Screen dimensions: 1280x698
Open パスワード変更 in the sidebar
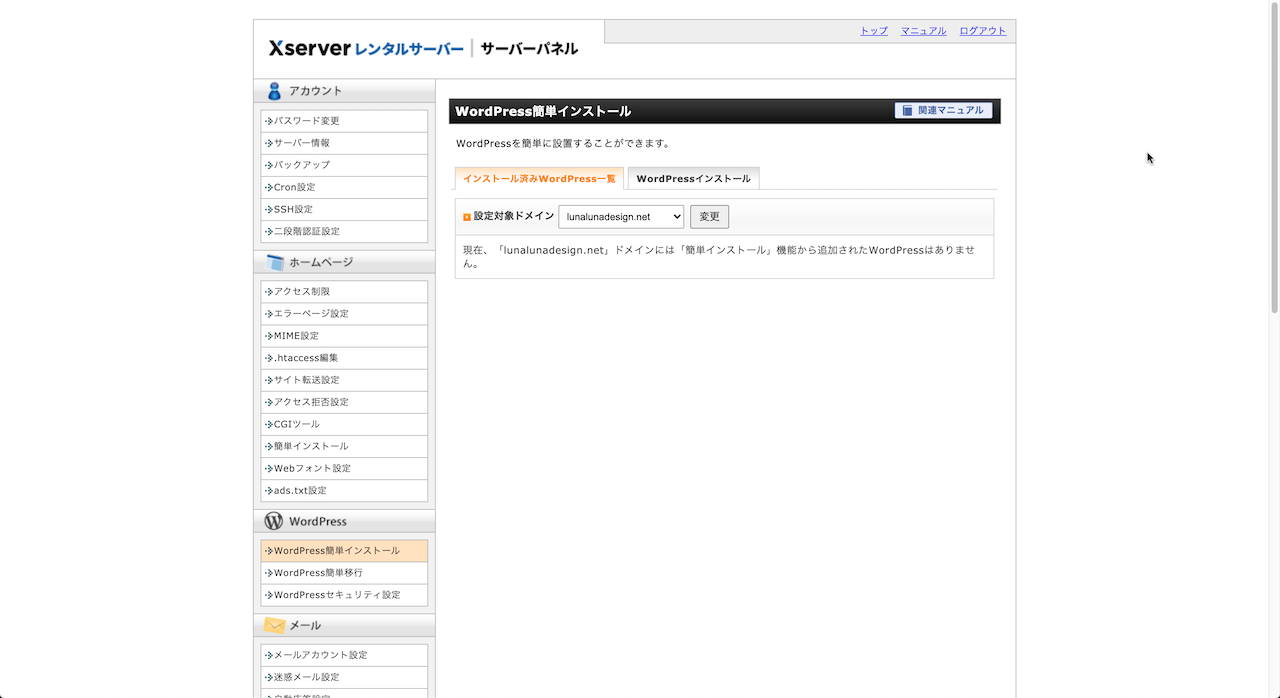(307, 121)
